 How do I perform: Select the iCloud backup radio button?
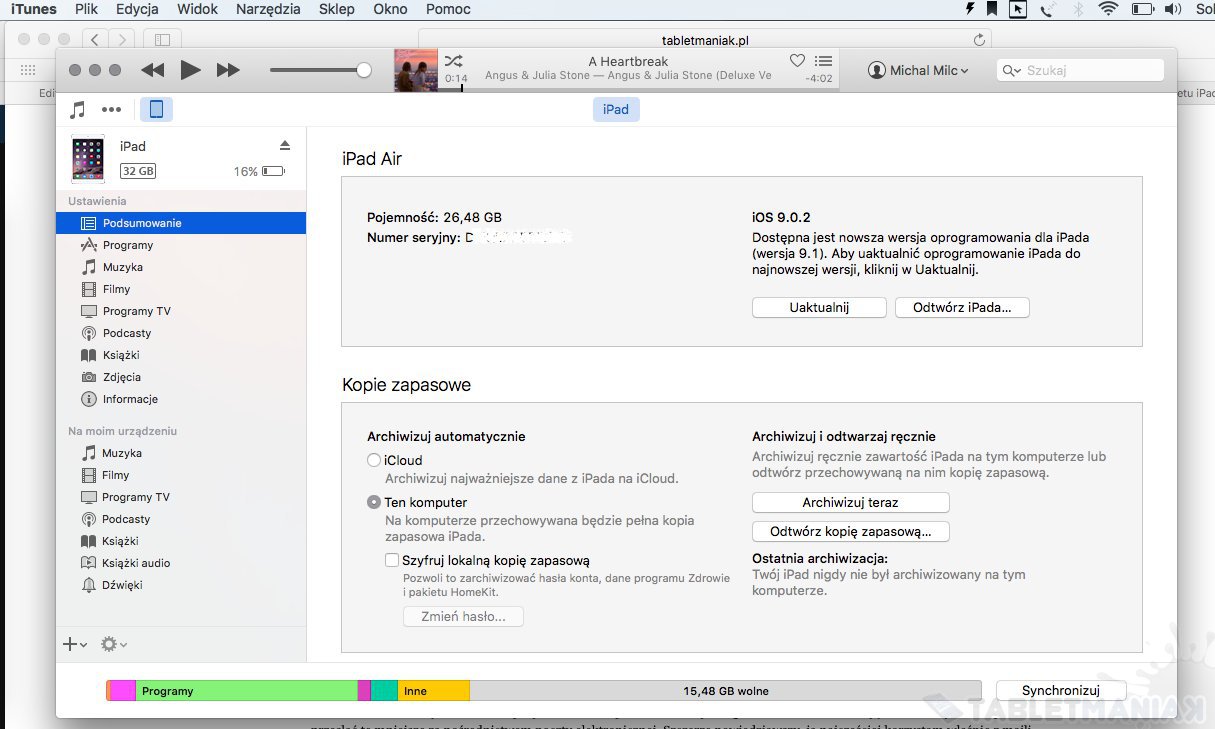(x=374, y=461)
